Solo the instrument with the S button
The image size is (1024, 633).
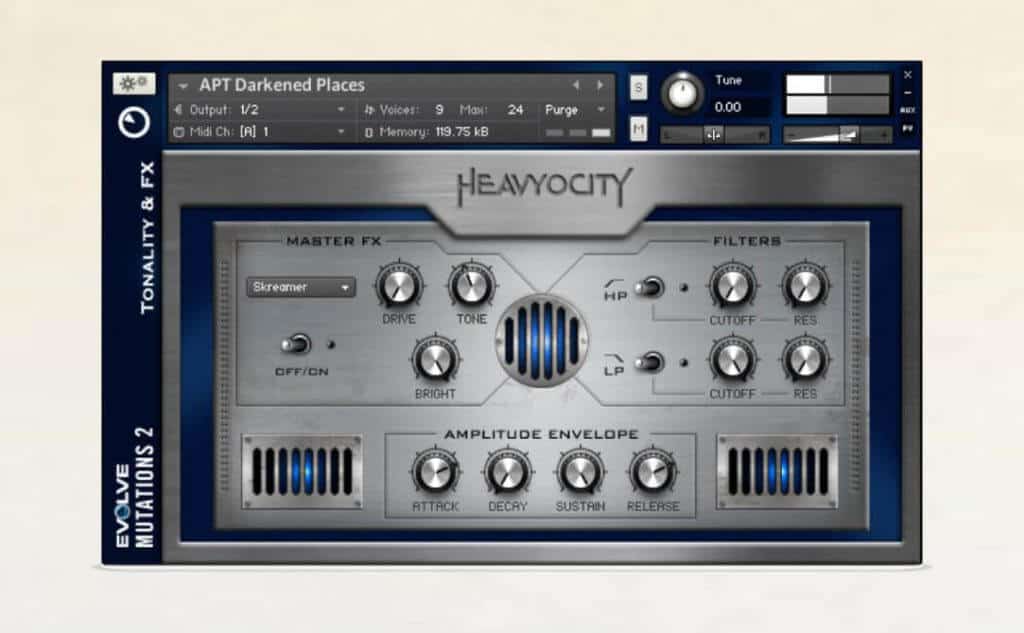pos(638,88)
